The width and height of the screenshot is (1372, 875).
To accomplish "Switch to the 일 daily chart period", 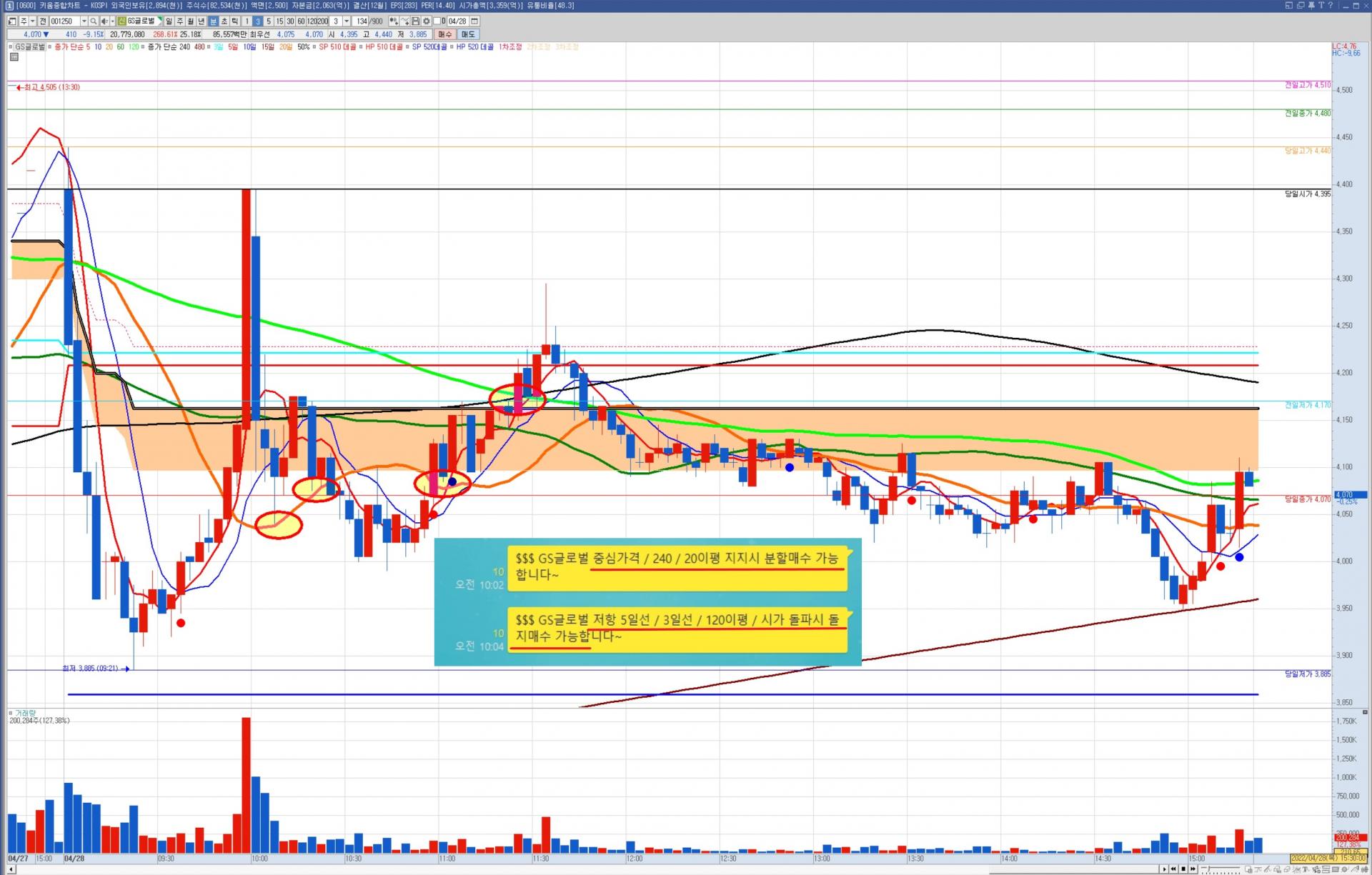I will point(169,21).
